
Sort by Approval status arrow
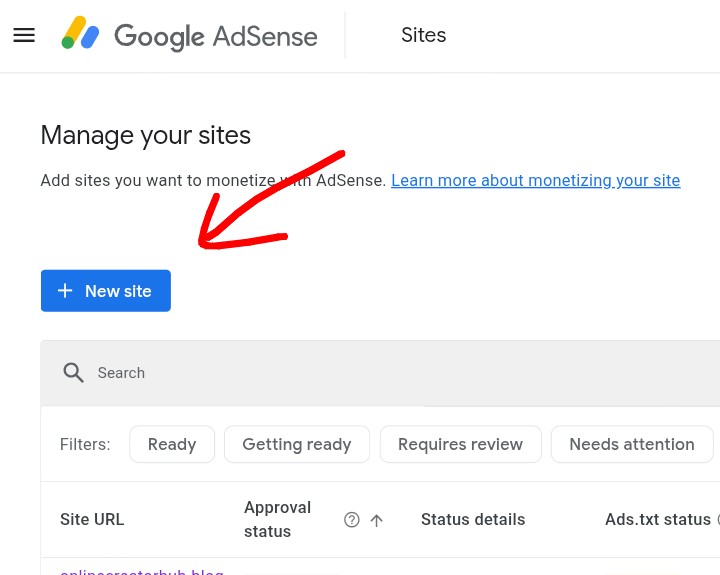click(377, 520)
